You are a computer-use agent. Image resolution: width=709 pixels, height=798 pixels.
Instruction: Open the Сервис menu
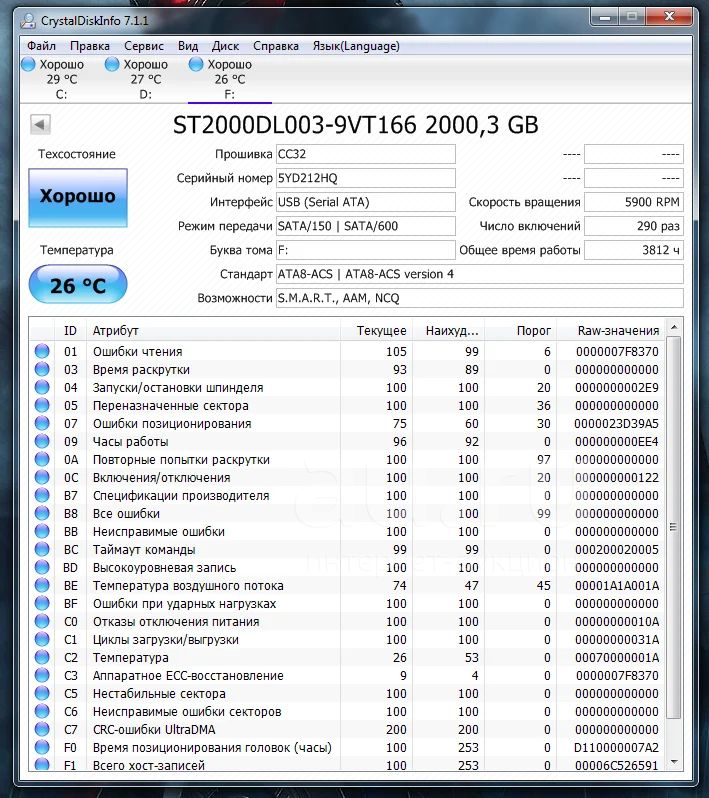(144, 46)
